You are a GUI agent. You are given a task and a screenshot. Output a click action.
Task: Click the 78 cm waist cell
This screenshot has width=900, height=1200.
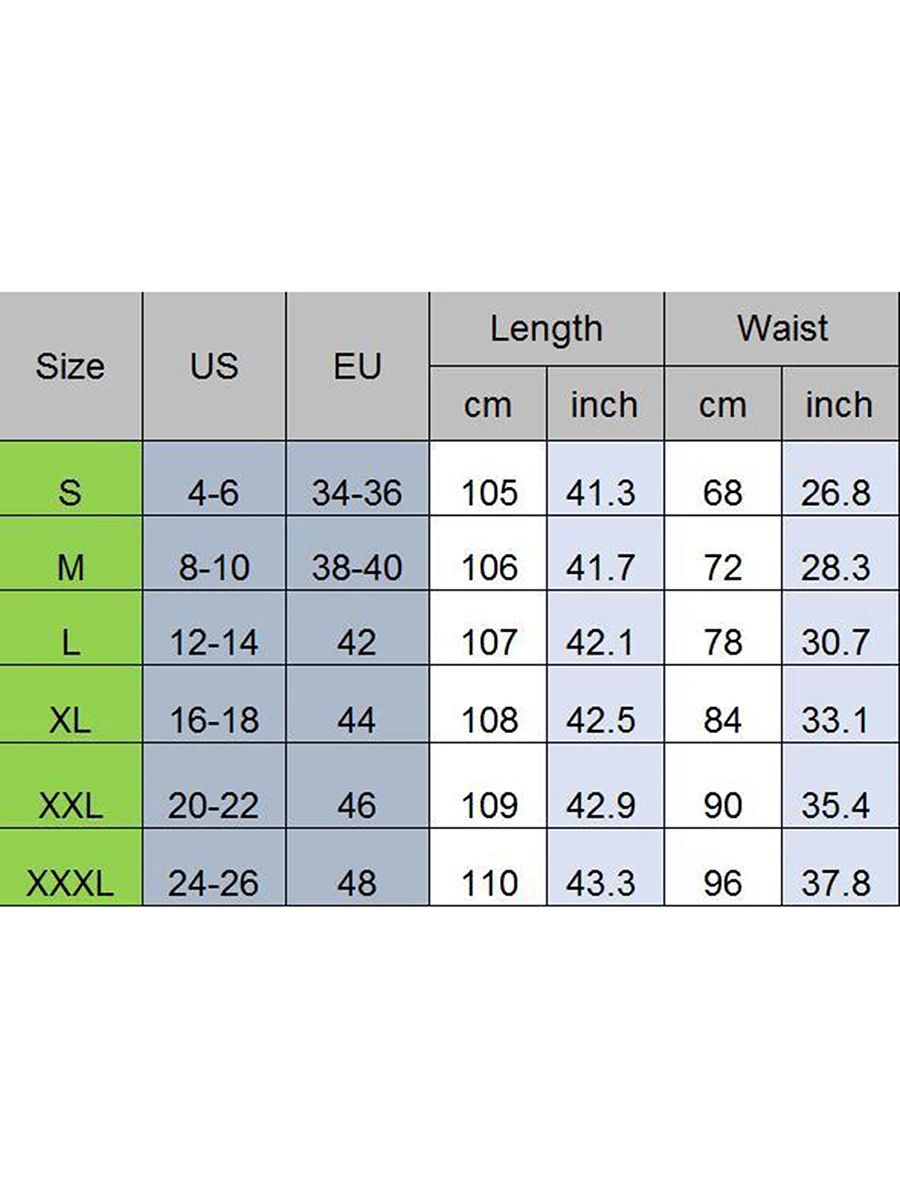[723, 642]
